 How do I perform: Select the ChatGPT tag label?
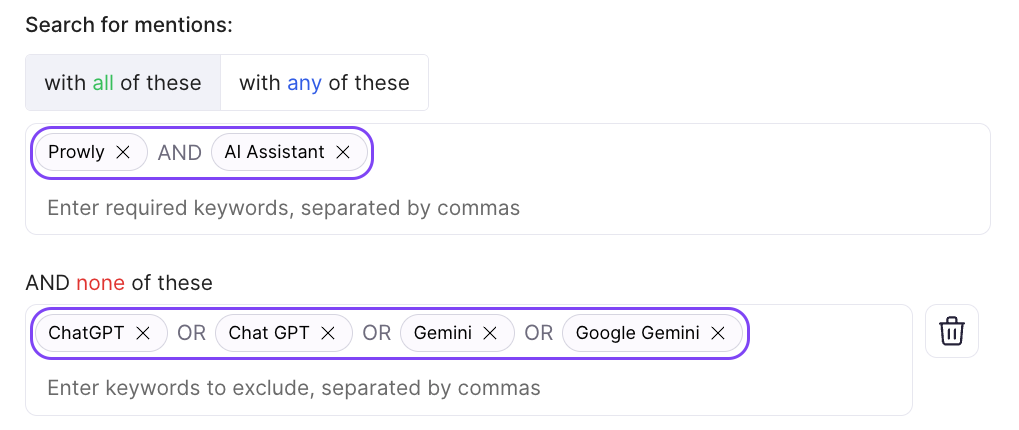[x=86, y=333]
